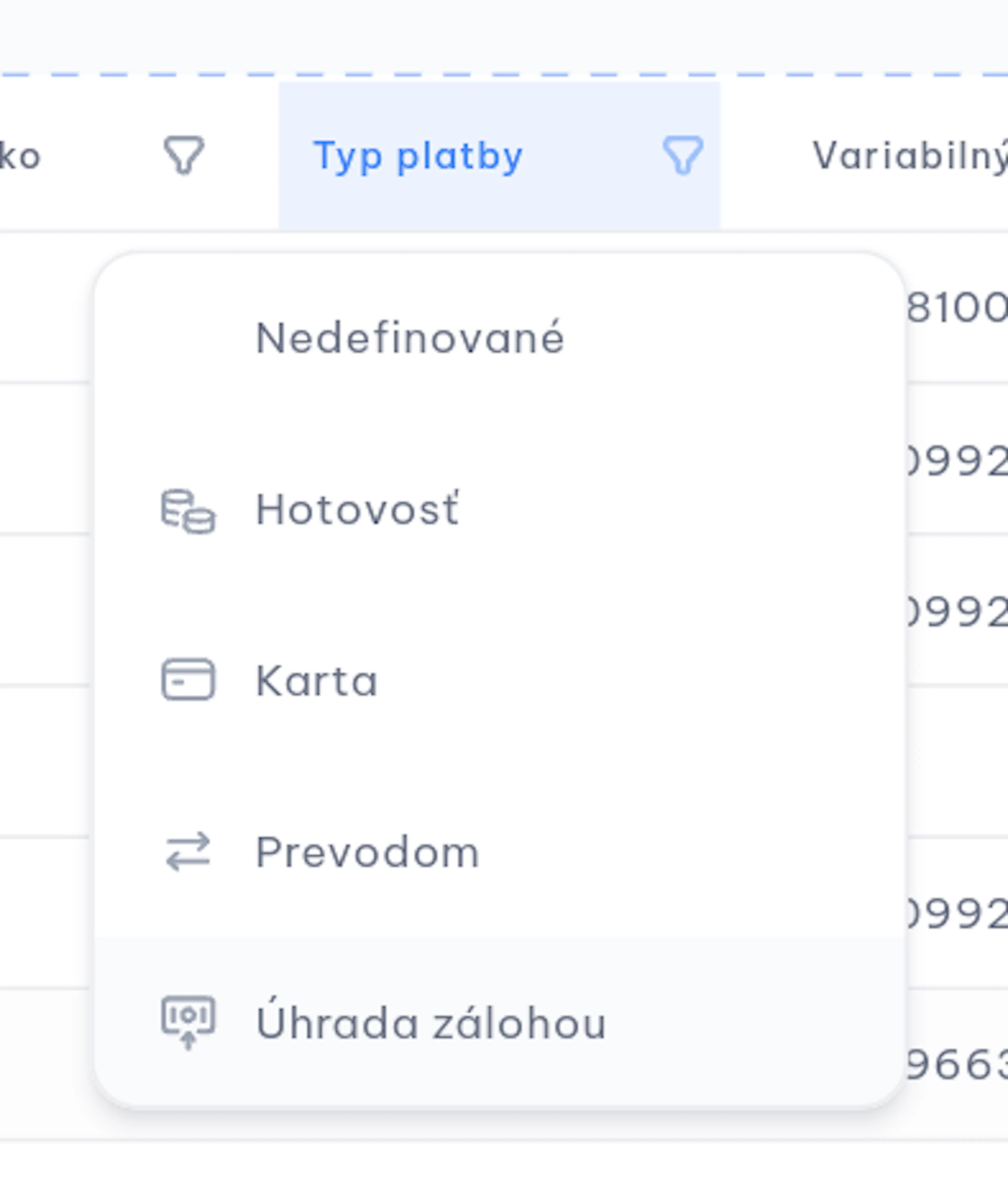Click the table cell showing 9663
The width and height of the screenshot is (1008, 1187).
point(957,1065)
